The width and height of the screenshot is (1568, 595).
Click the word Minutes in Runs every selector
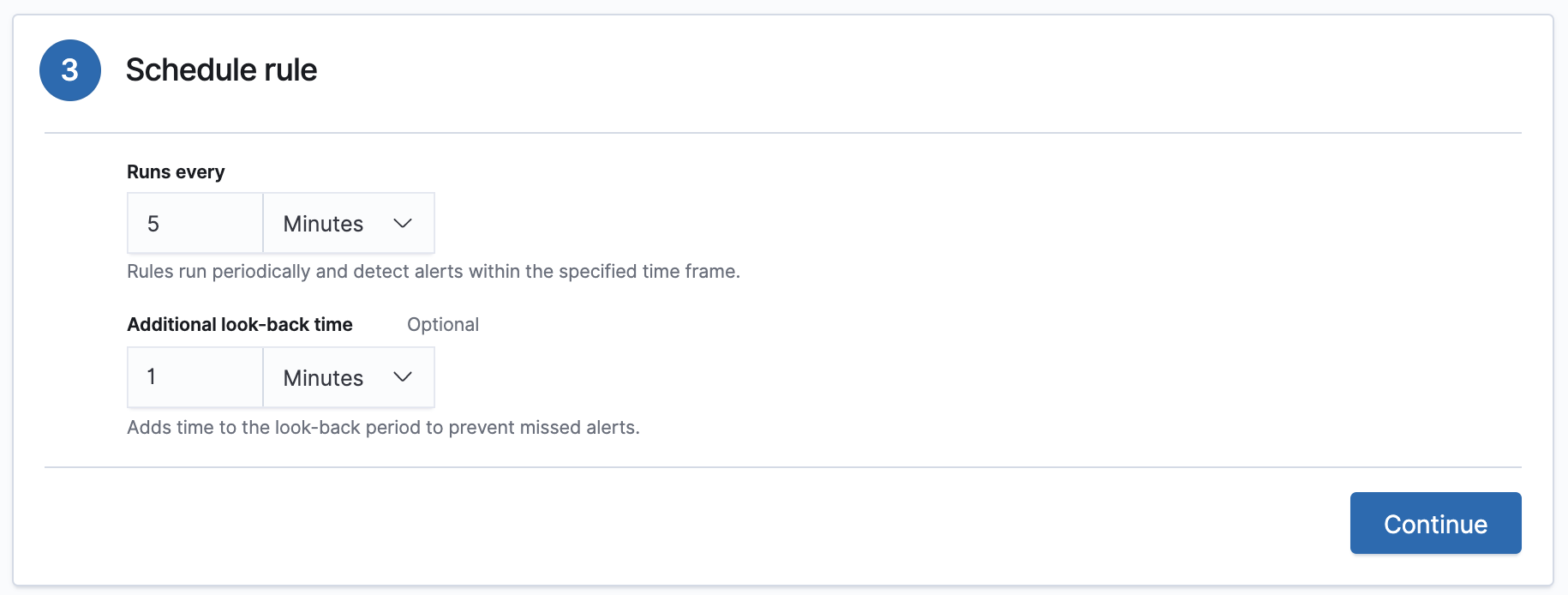[323, 224]
